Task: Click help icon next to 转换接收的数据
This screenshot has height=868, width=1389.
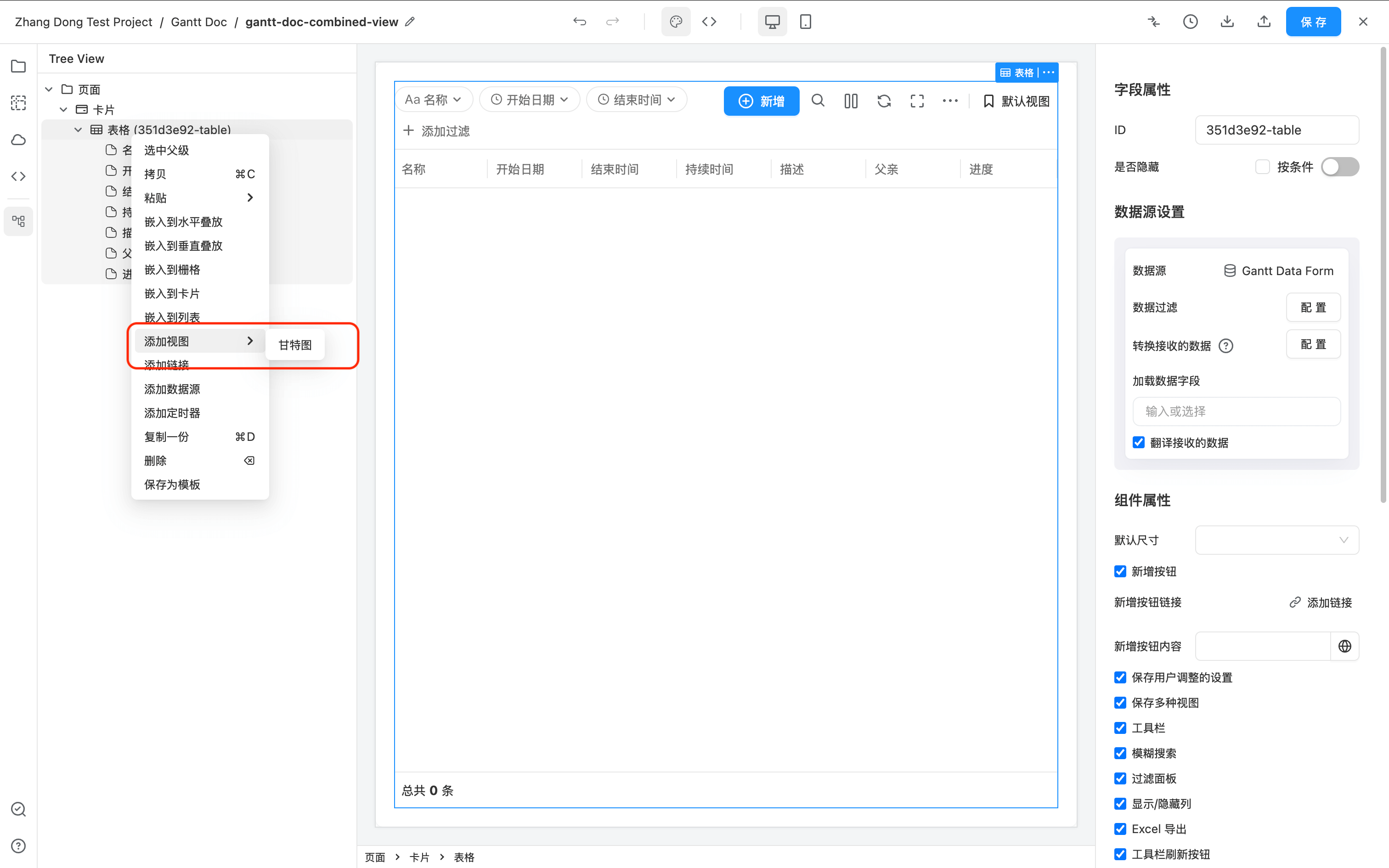Action: point(1226,345)
